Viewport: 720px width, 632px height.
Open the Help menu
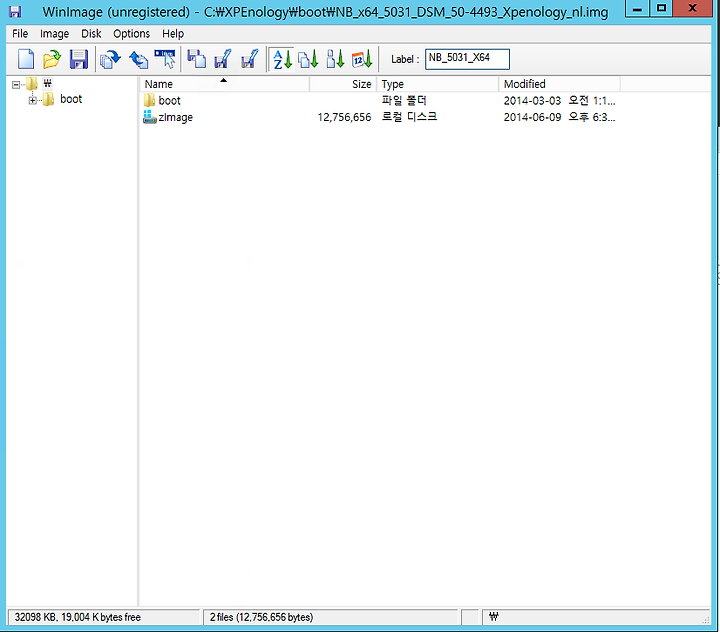(x=173, y=34)
